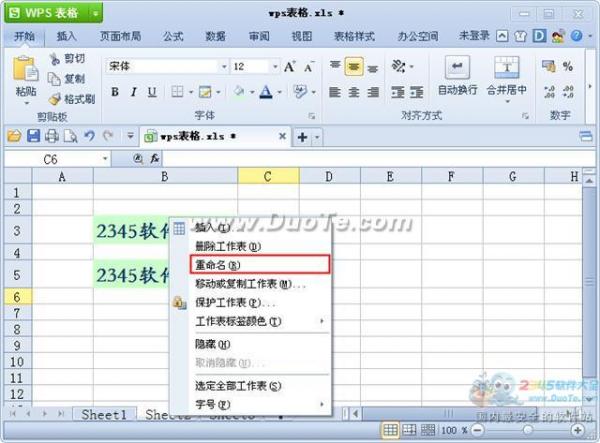Open print preview icon

(70, 136)
